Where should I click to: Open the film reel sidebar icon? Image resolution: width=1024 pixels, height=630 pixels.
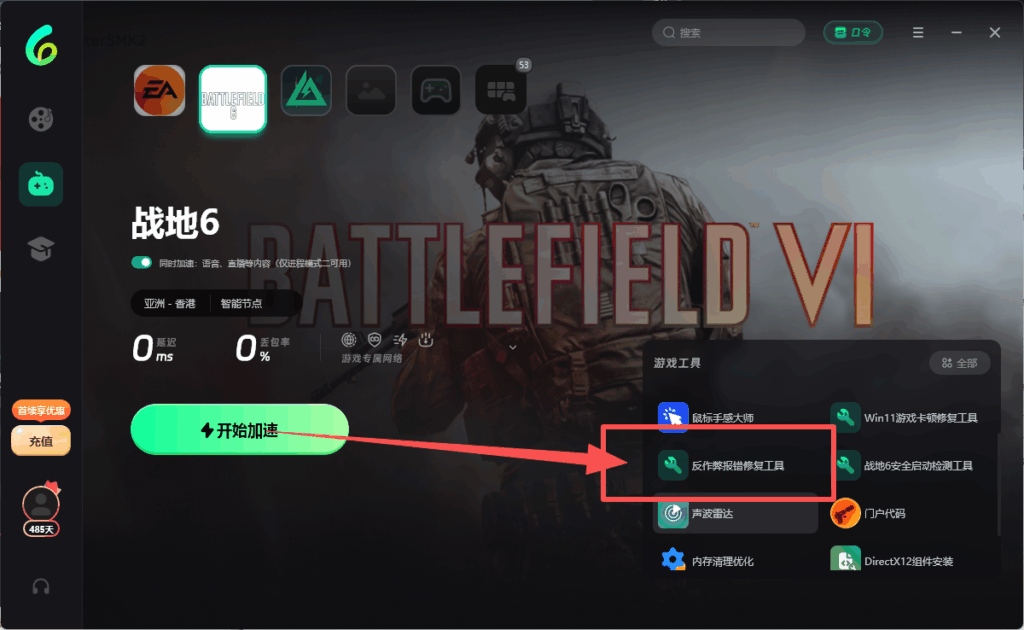coord(40,119)
